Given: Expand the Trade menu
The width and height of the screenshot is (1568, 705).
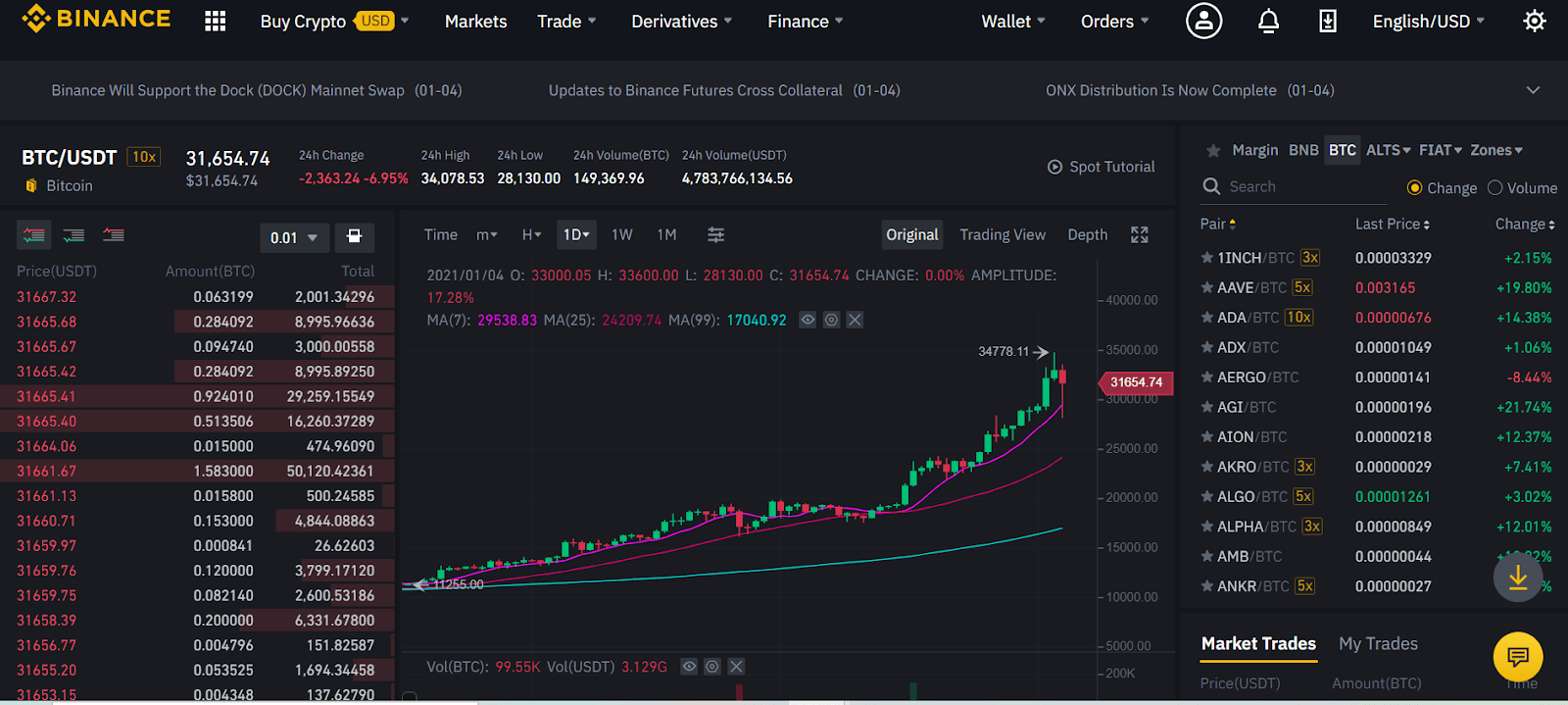Looking at the screenshot, I should pos(566,21).
